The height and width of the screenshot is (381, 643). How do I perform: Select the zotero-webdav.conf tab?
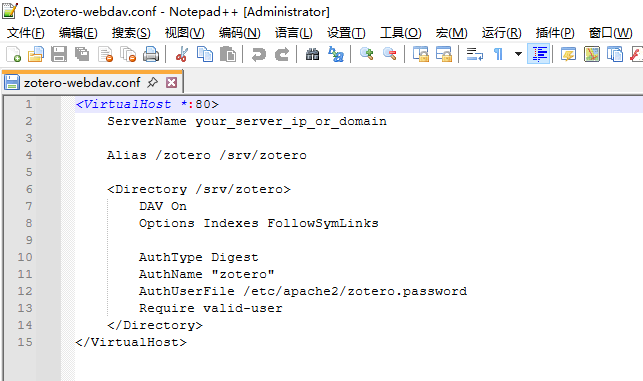[x=82, y=83]
